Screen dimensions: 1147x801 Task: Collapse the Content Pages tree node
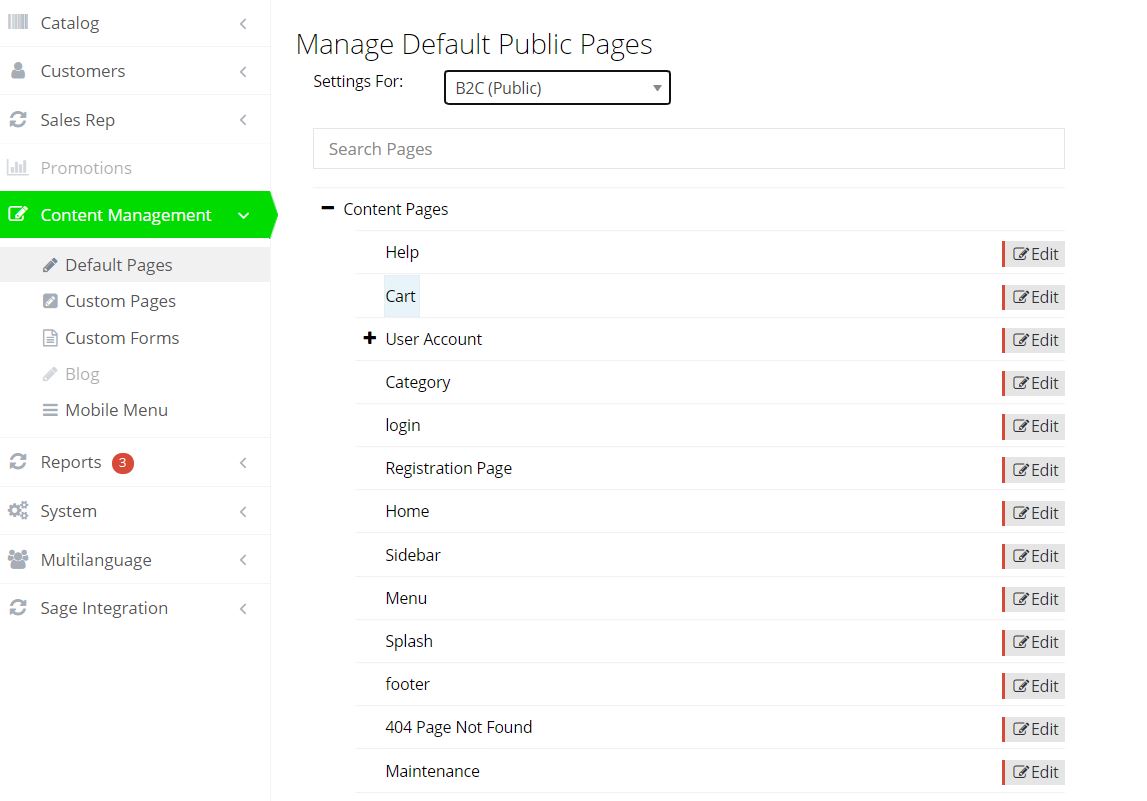pyautogui.click(x=327, y=208)
